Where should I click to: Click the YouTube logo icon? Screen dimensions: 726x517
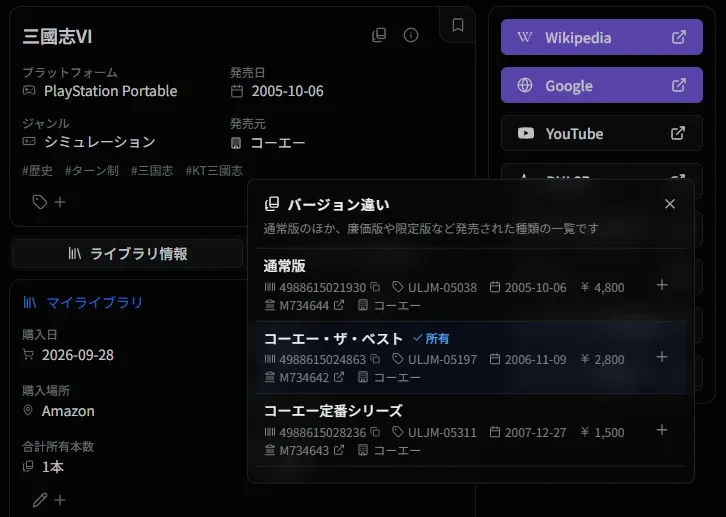[x=526, y=133]
